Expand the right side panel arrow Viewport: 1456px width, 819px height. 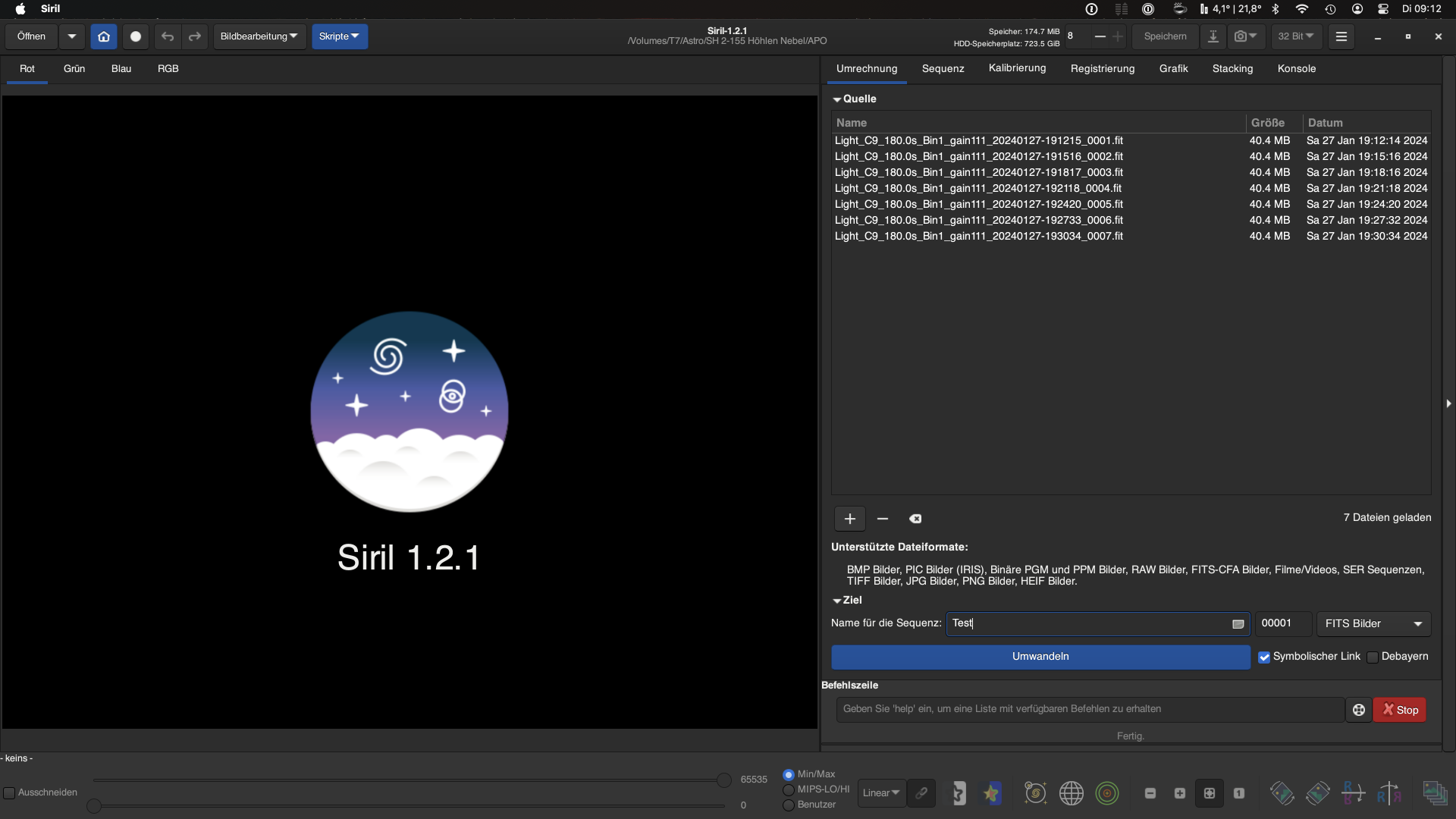click(1448, 403)
